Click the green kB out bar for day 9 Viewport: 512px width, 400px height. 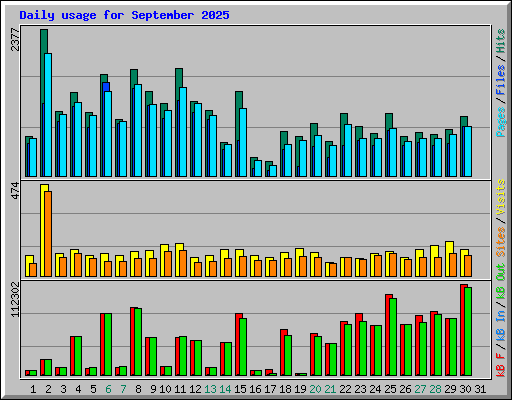pos(153,357)
